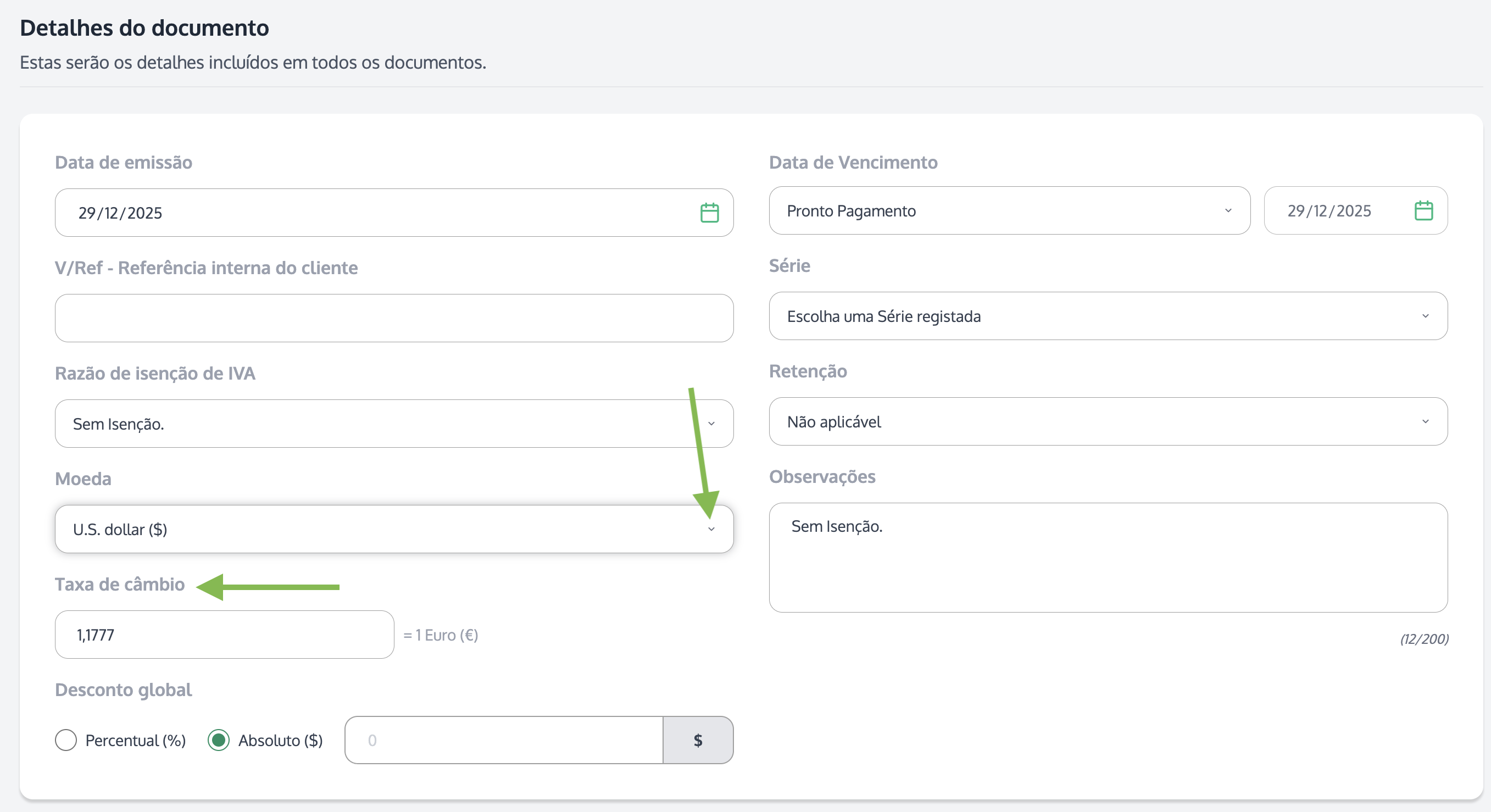Image resolution: width=1491 pixels, height=812 pixels.
Task: Click the Observações text area
Action: [1107, 557]
